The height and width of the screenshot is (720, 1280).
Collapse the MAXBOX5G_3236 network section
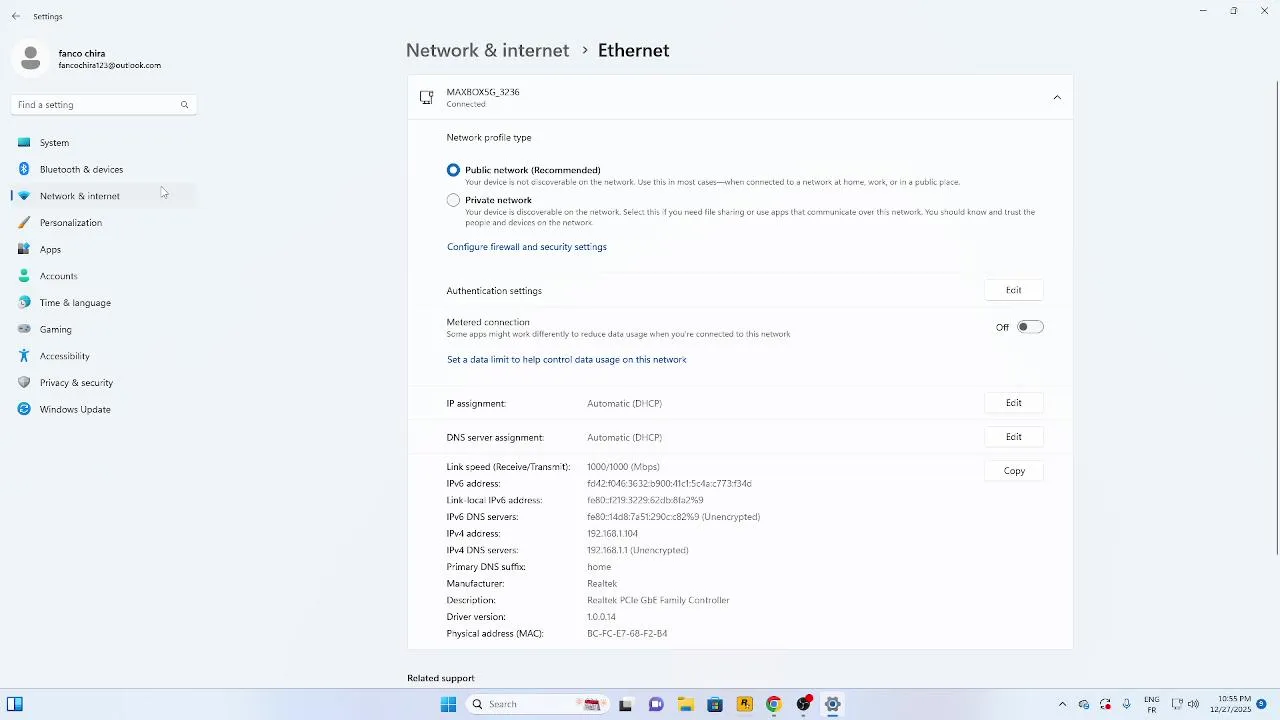(1057, 98)
